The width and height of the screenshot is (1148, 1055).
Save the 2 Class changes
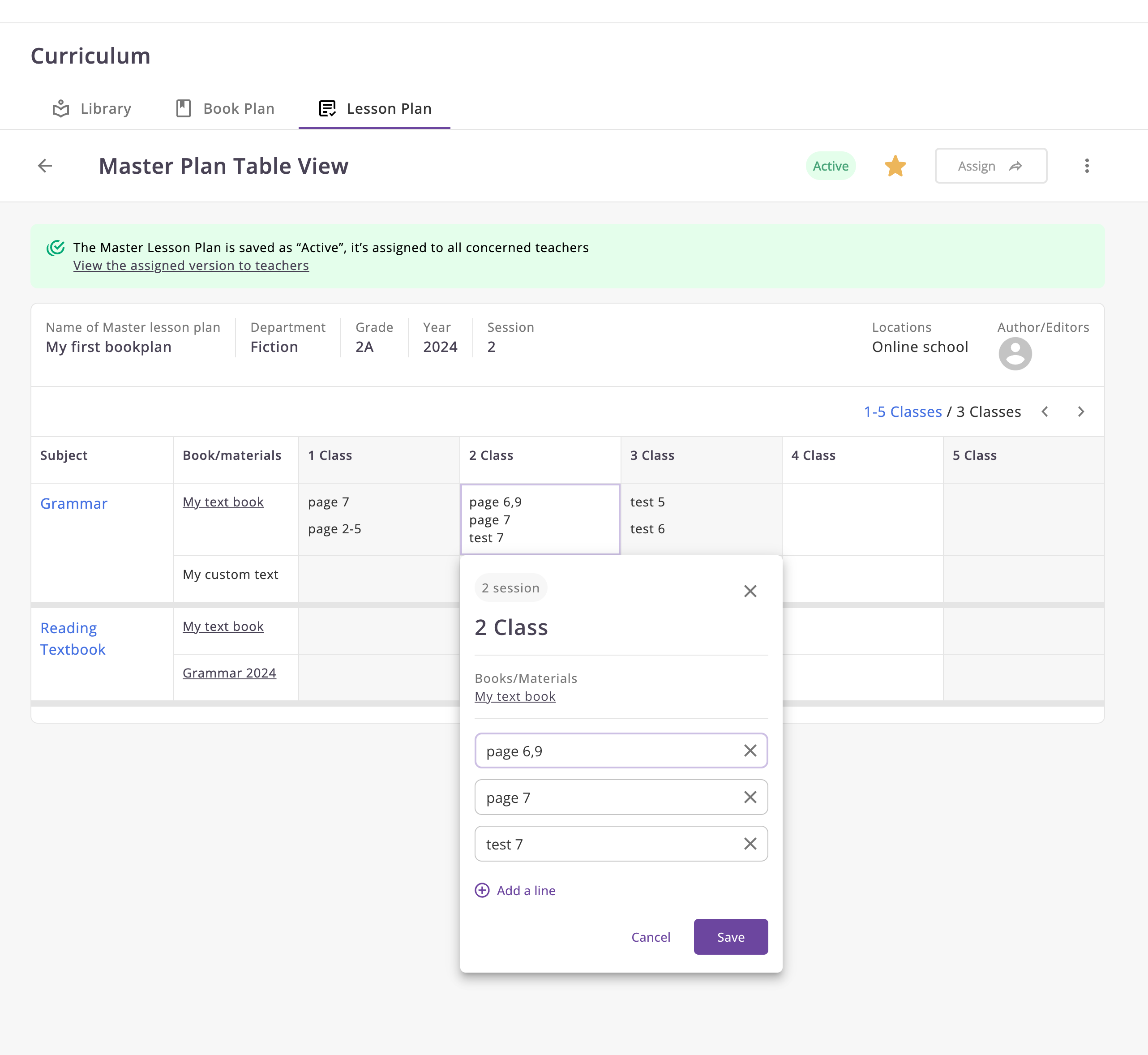[730, 937]
